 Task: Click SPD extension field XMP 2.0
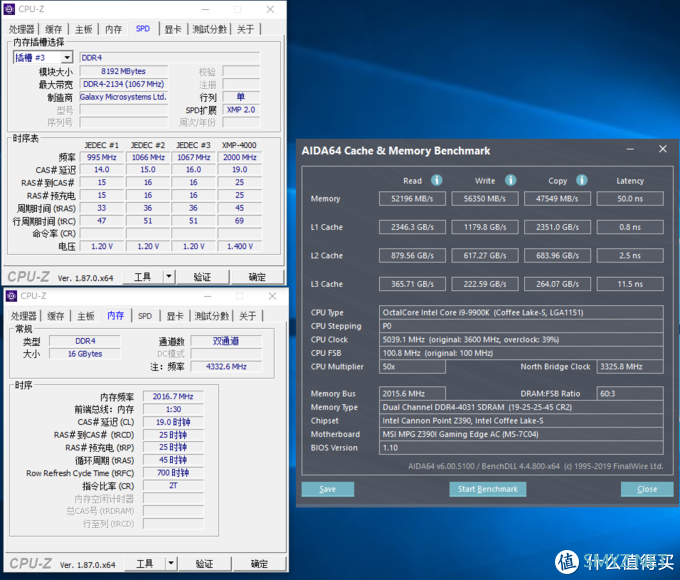pos(241,109)
